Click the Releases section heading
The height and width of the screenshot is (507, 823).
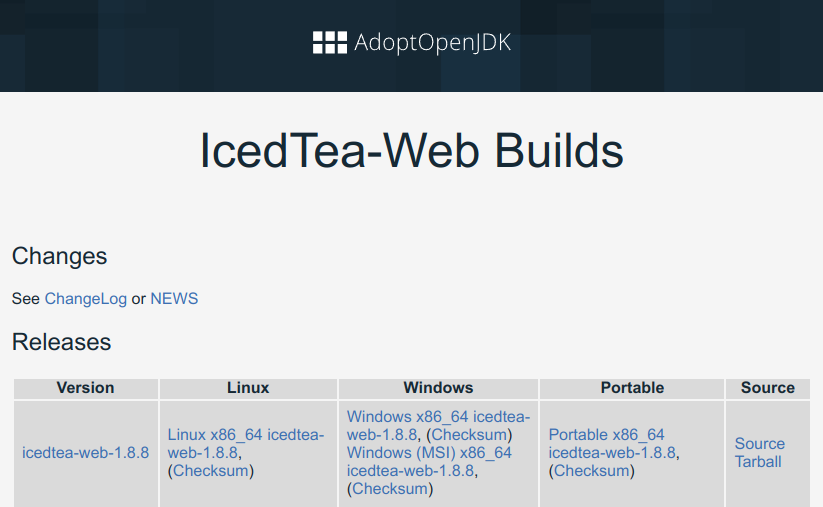coord(61,342)
